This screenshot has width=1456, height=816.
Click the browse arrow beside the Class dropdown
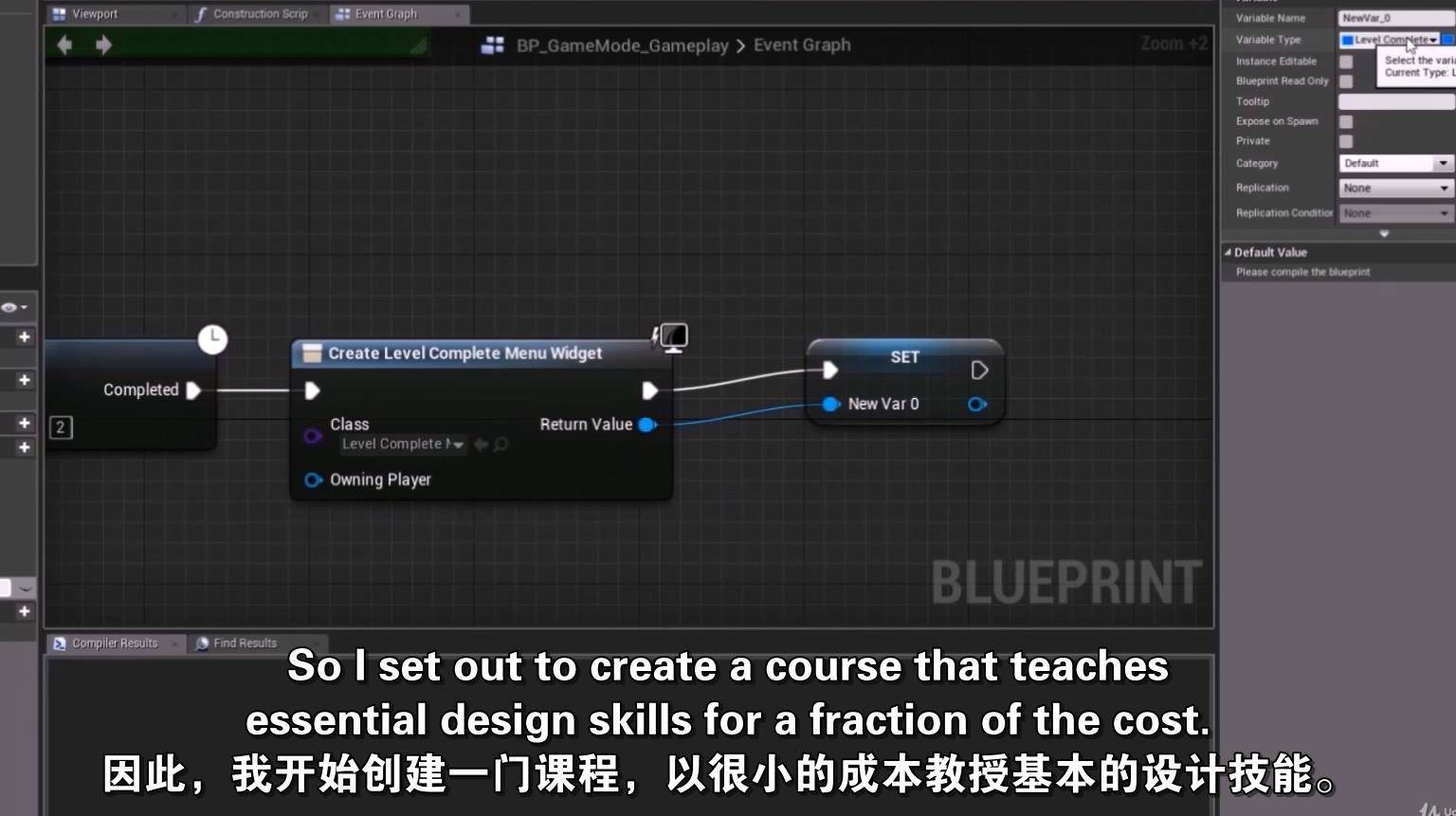[481, 444]
